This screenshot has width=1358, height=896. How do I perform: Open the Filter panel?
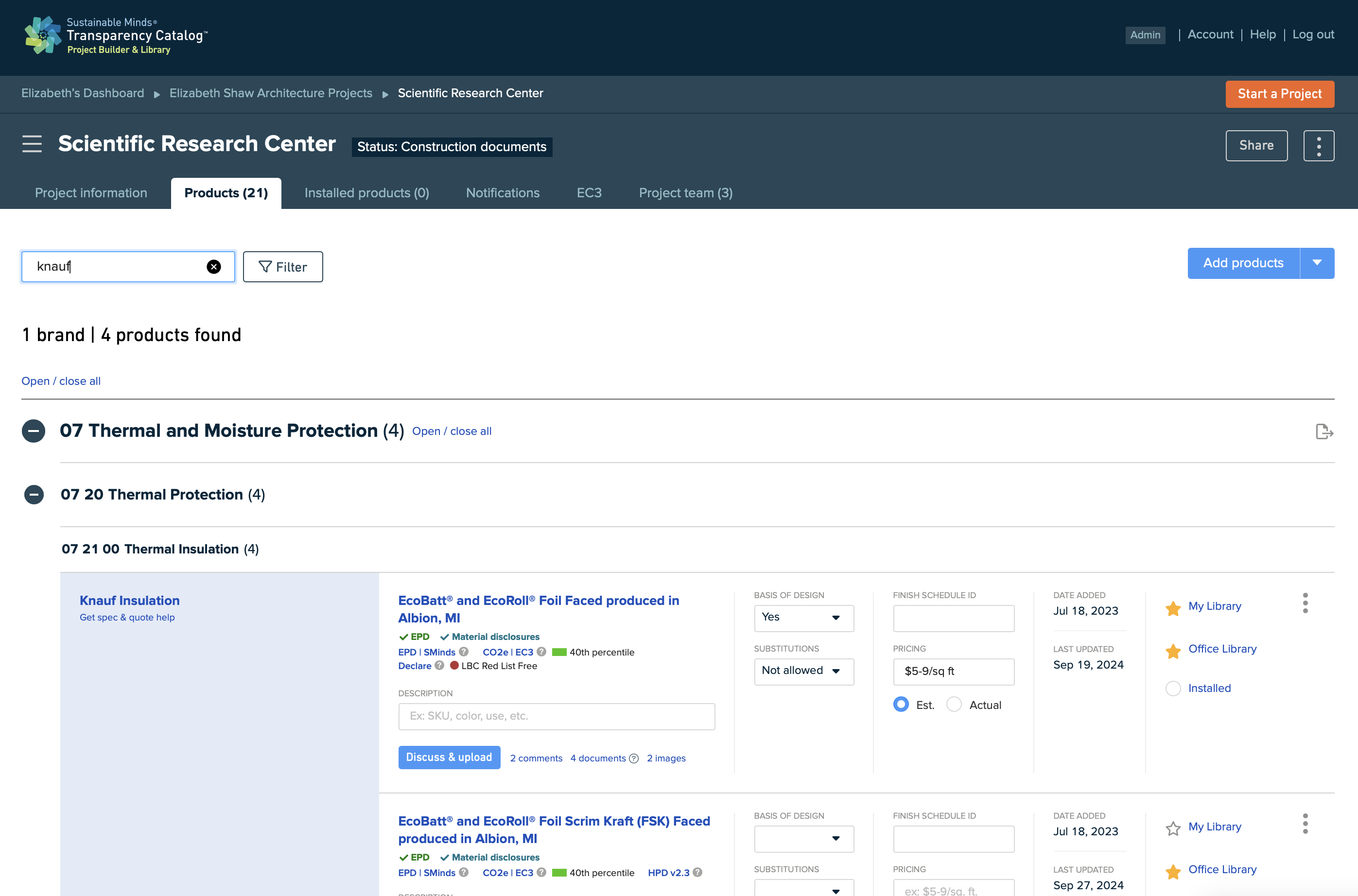283,267
